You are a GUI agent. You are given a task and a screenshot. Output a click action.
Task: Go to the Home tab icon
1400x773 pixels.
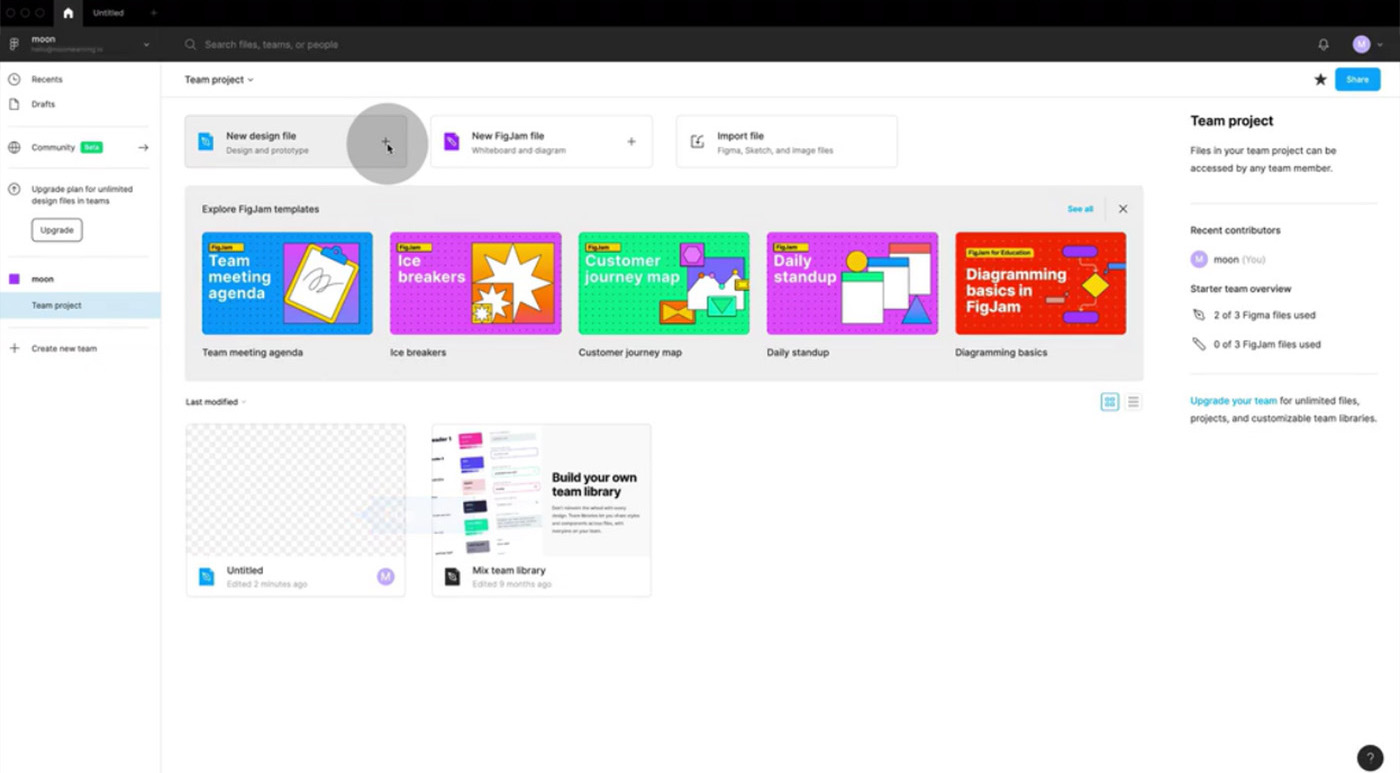pos(68,13)
